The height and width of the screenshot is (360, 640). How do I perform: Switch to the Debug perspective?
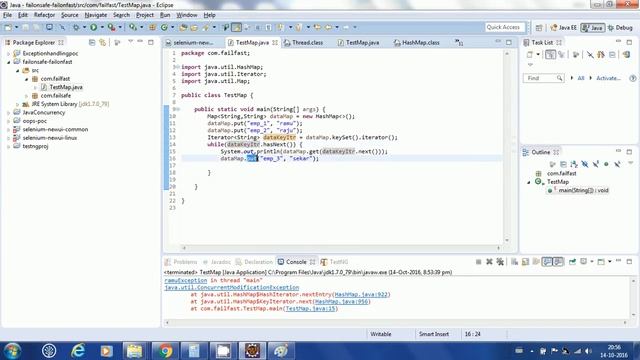coord(620,28)
